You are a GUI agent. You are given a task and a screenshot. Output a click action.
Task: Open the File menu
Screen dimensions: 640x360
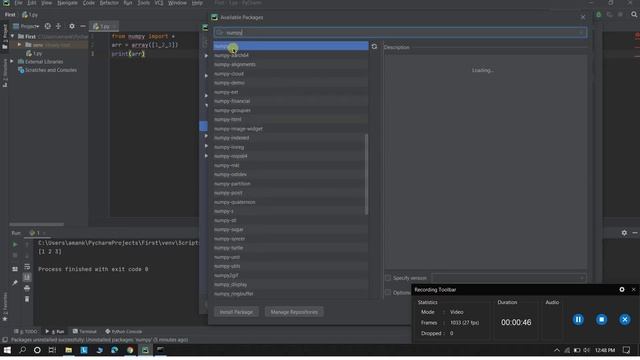click(18, 3)
